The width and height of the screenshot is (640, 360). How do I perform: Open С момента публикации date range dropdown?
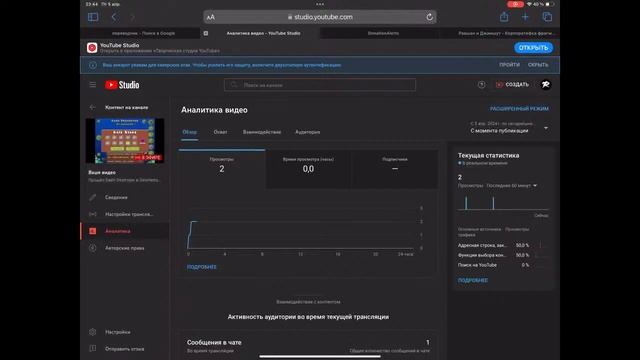509,127
